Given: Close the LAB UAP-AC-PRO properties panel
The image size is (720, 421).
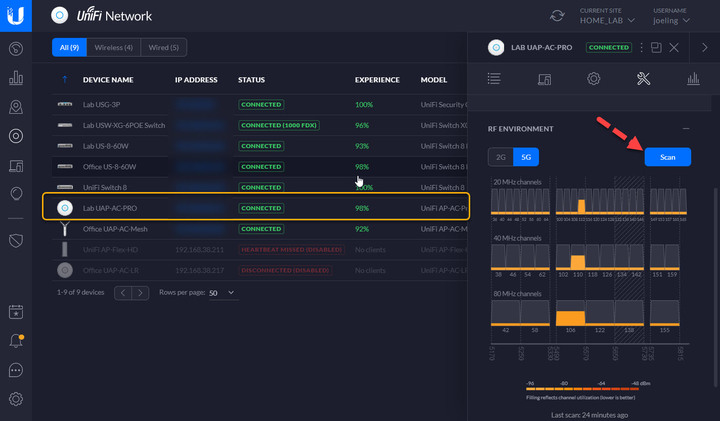Looking at the screenshot, I should coord(674,47).
